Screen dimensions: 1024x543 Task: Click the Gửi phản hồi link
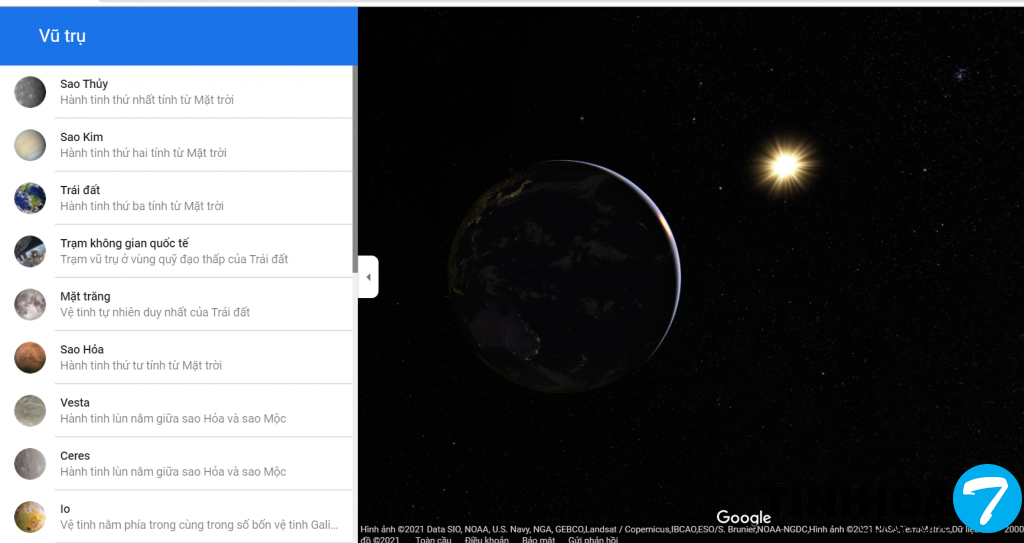click(x=593, y=540)
